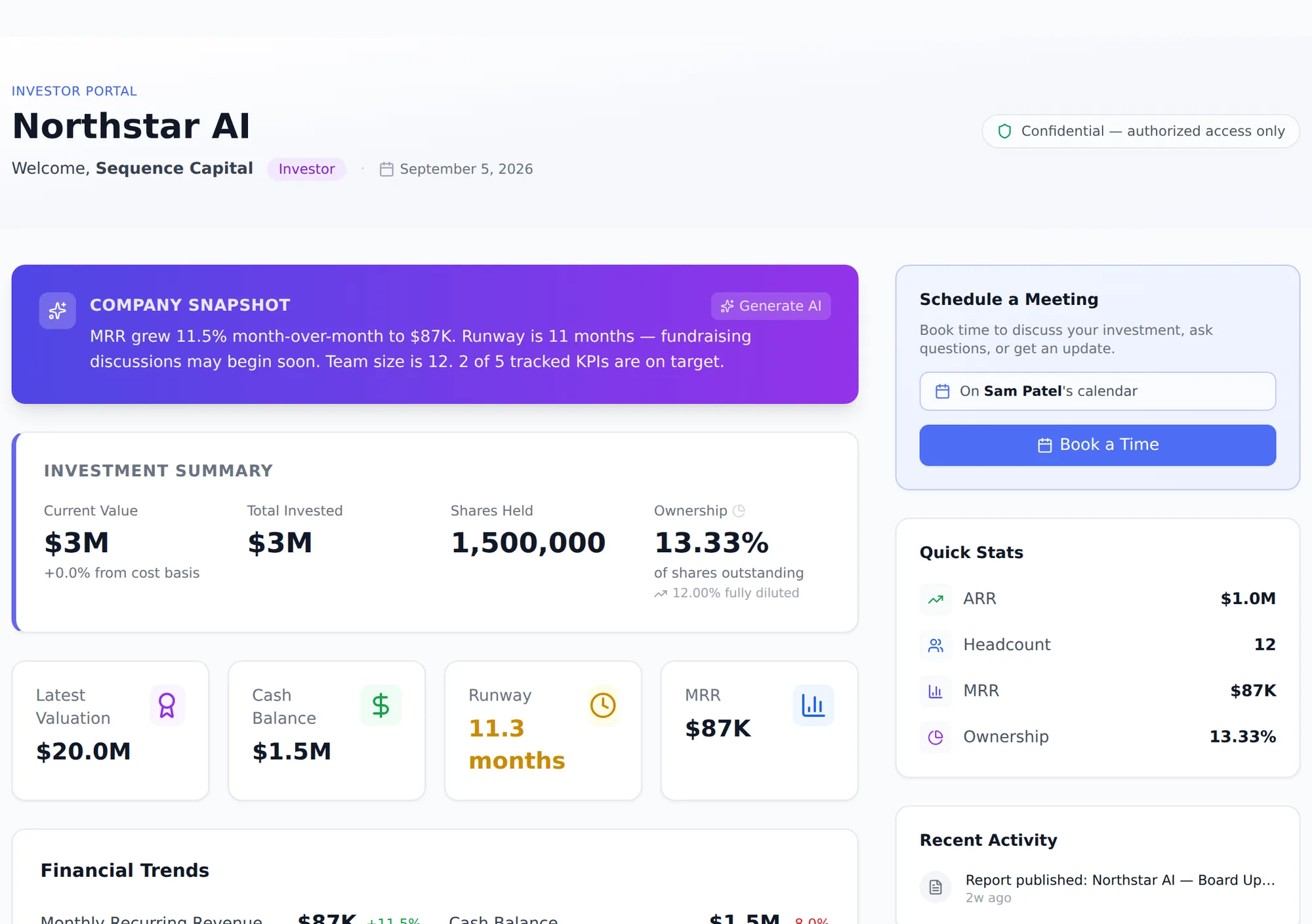Image resolution: width=1312 pixels, height=924 pixels.
Task: Click the bar chart icon on MRR card
Action: pyautogui.click(x=813, y=706)
